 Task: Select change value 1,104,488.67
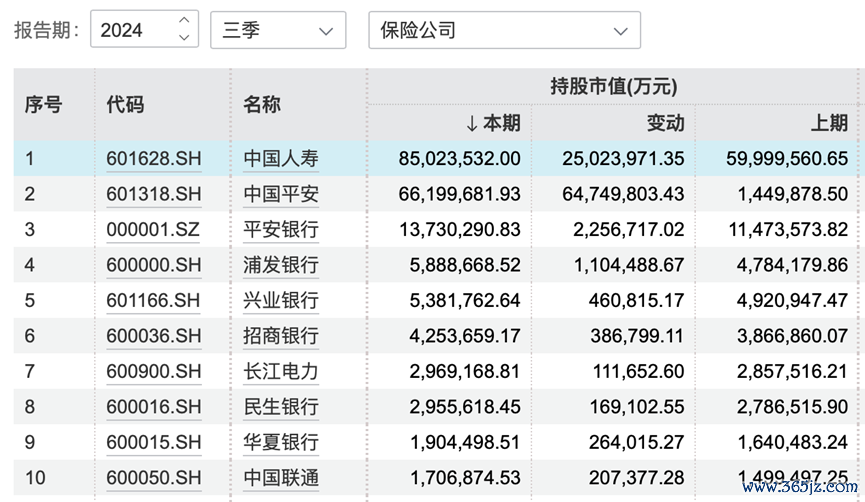(x=629, y=265)
